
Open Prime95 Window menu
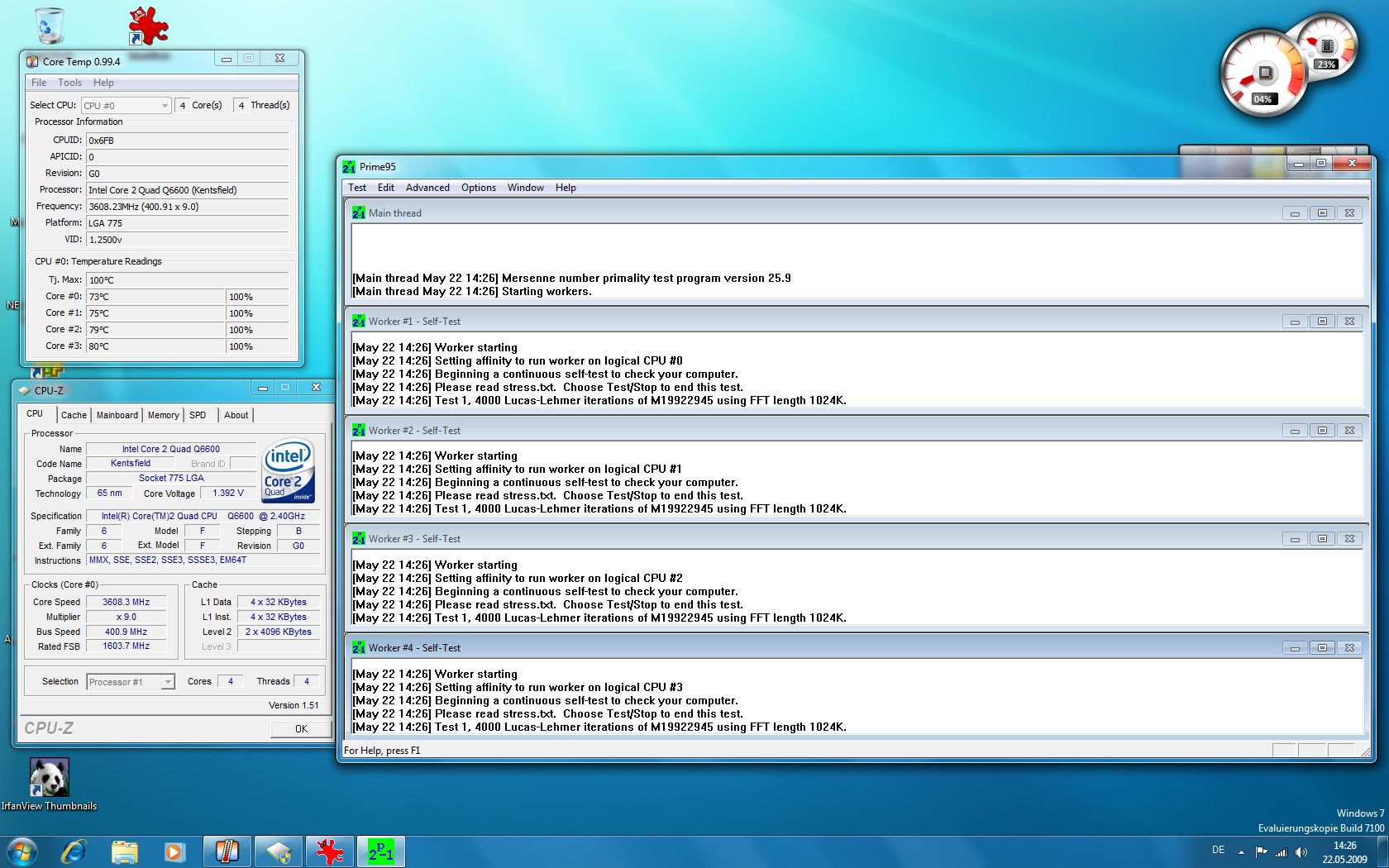pos(526,188)
